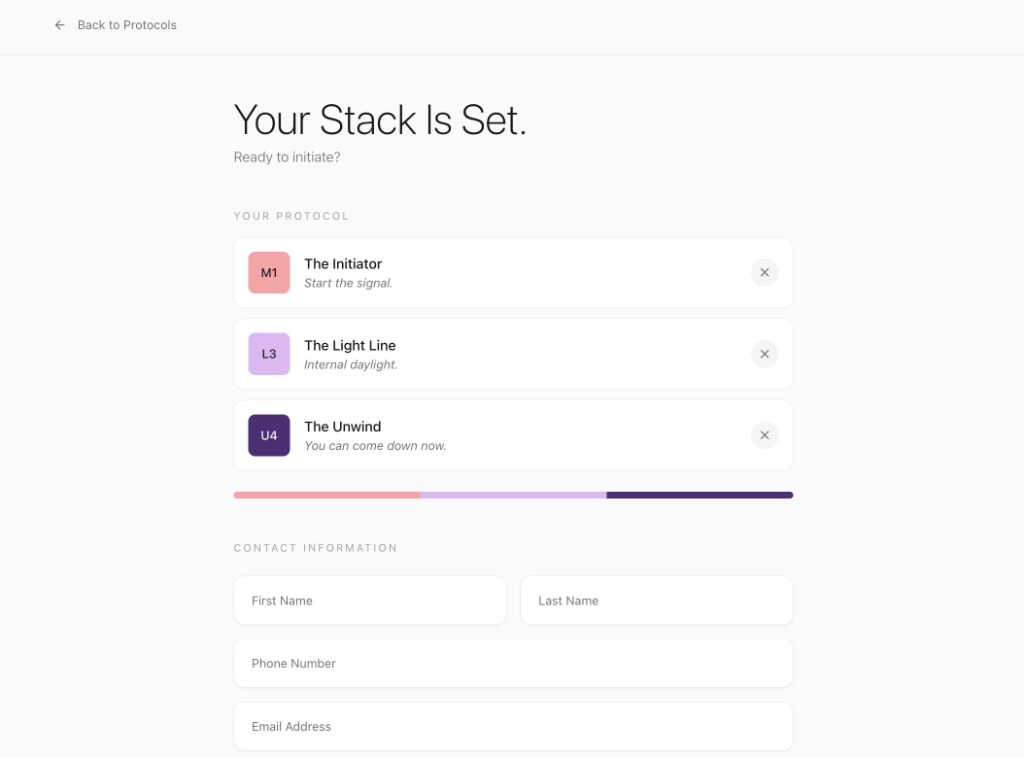Remove The Initiator from the stack
Viewport: 1024px width, 757px height.
764,272
